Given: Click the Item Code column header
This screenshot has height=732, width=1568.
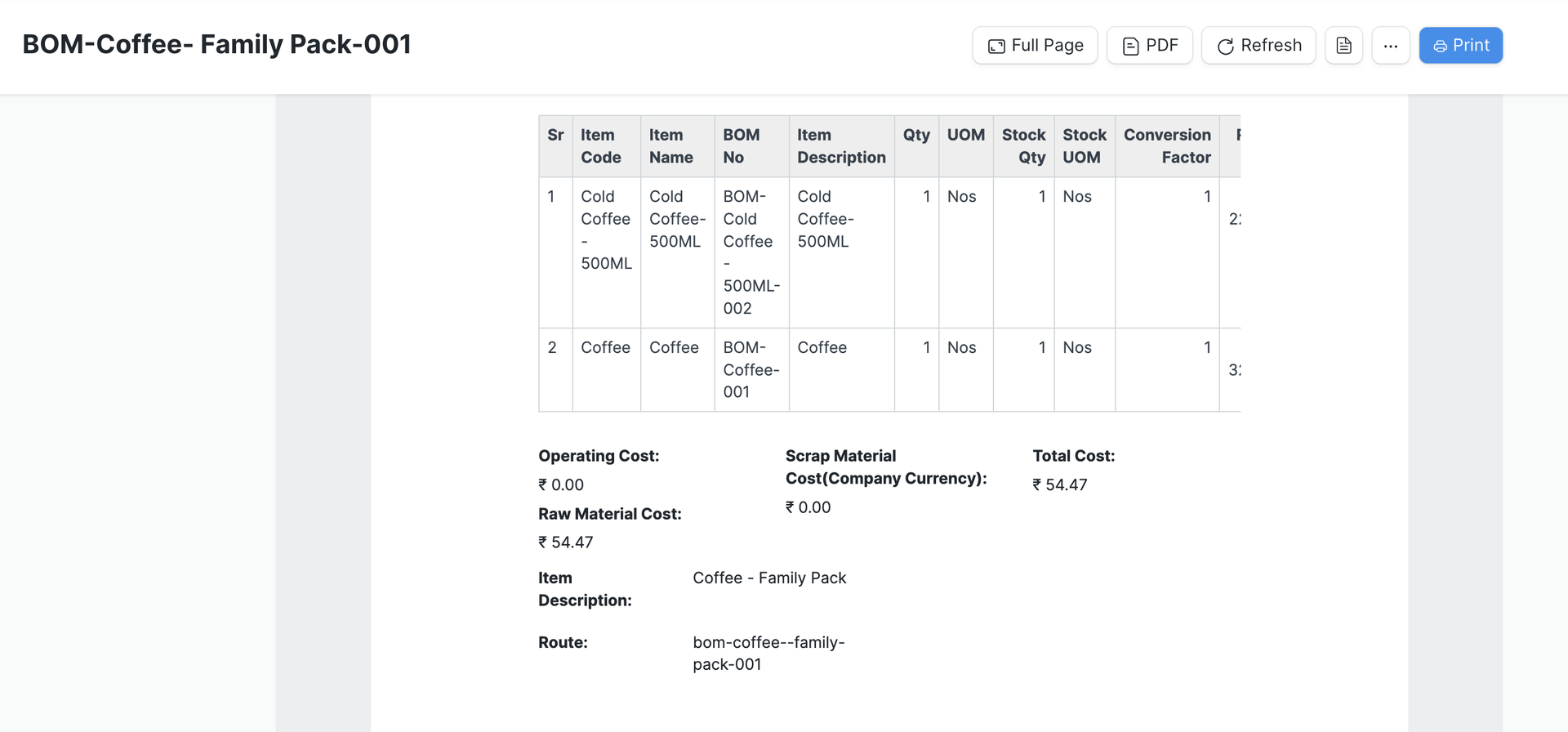Looking at the screenshot, I should [x=601, y=146].
